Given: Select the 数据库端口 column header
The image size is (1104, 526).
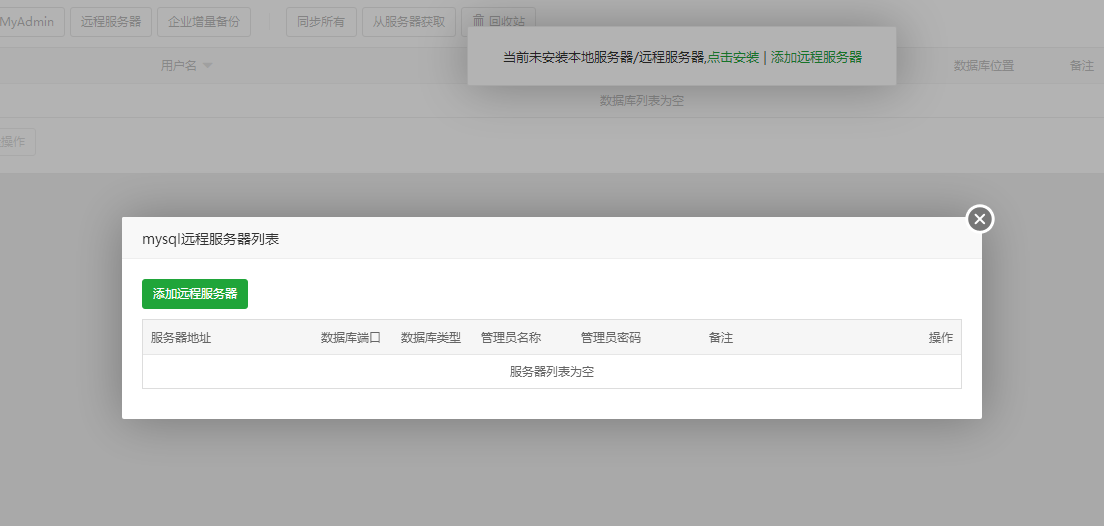Looking at the screenshot, I should (351, 337).
